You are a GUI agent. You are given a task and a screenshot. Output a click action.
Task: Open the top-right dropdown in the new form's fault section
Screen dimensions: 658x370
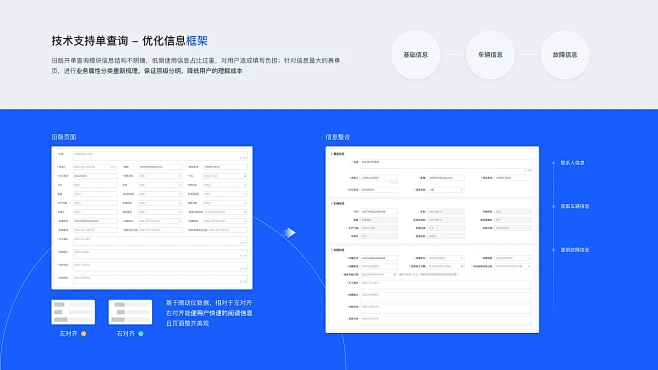click(x=513, y=258)
